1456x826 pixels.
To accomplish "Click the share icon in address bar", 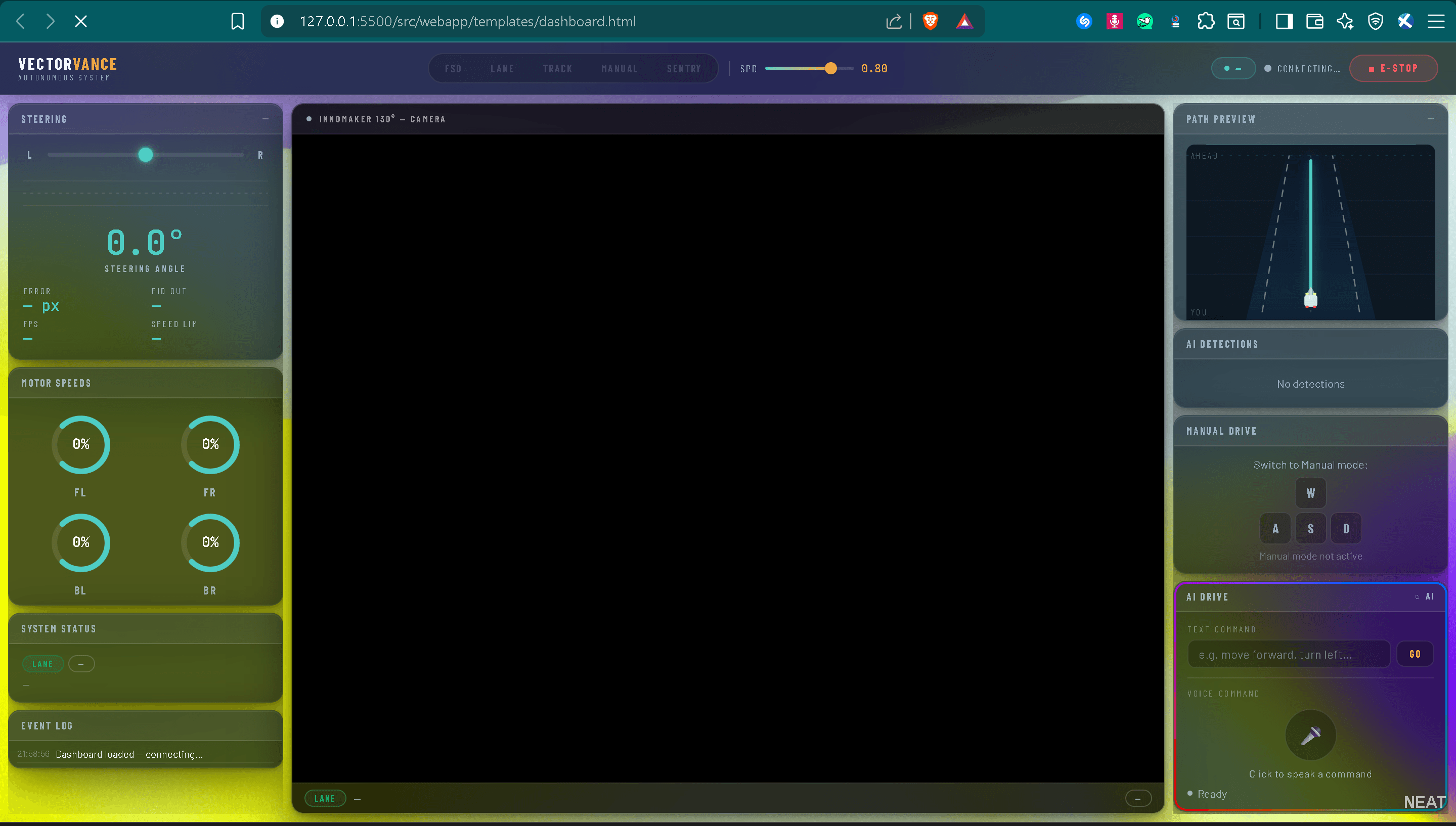I will 894,22.
